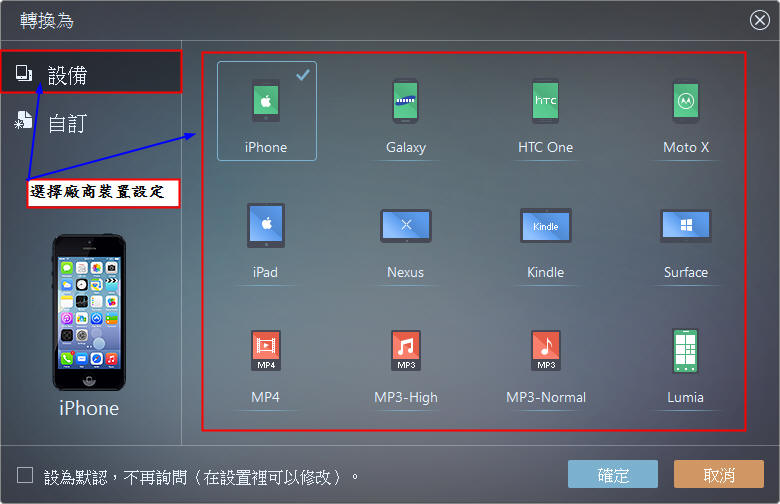Click the iPhone preview image on left
The width and height of the screenshot is (780, 504).
(90, 313)
